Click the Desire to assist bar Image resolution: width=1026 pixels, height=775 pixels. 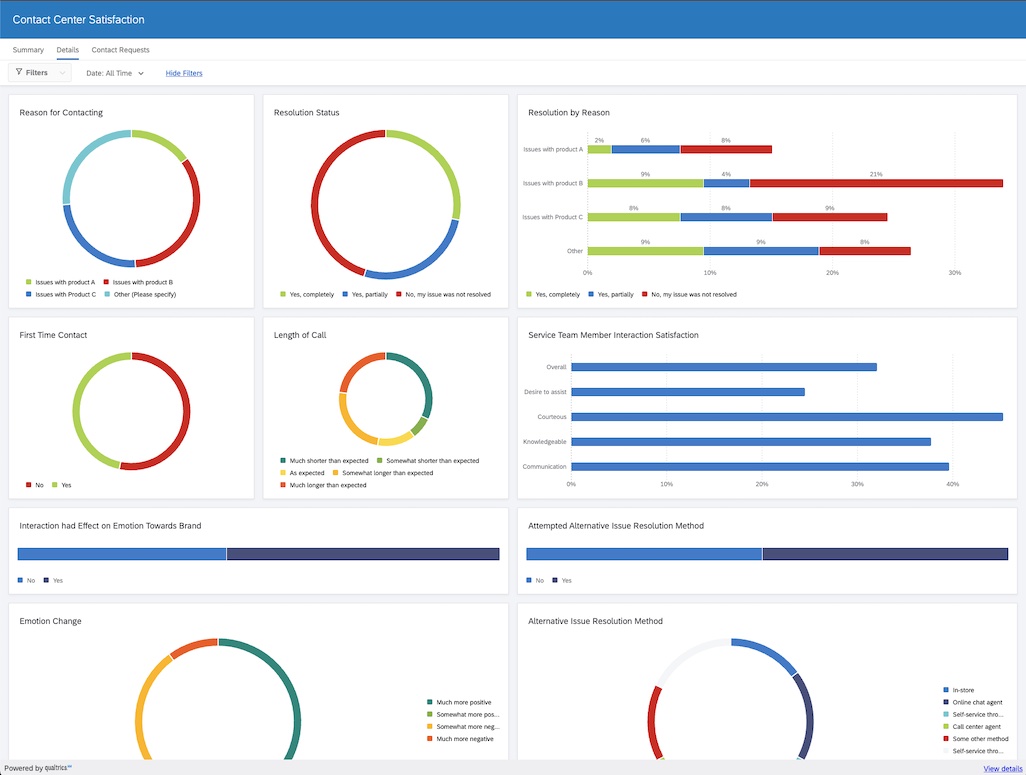pyautogui.click(x=688, y=392)
